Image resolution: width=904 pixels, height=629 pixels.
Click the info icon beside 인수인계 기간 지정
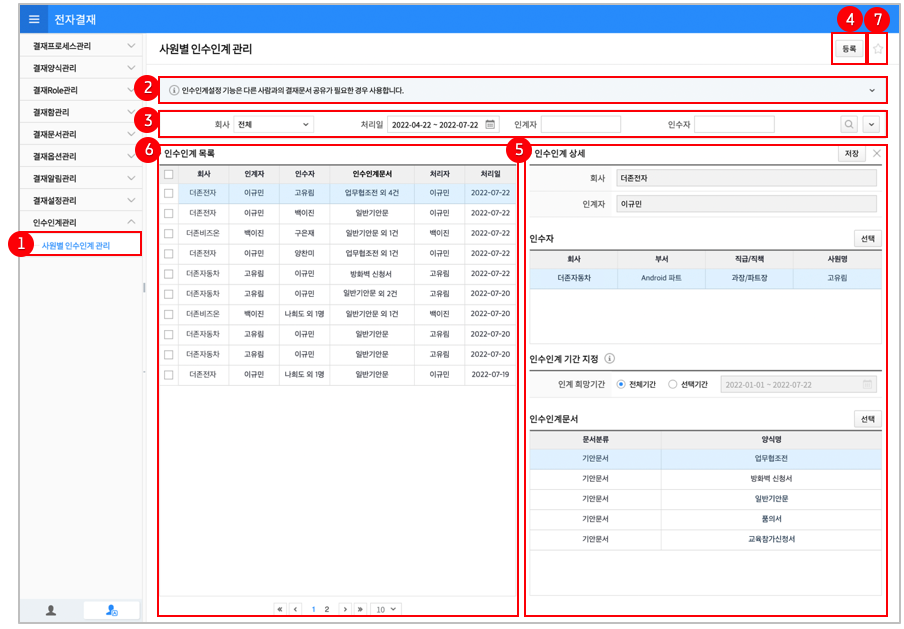(609, 359)
